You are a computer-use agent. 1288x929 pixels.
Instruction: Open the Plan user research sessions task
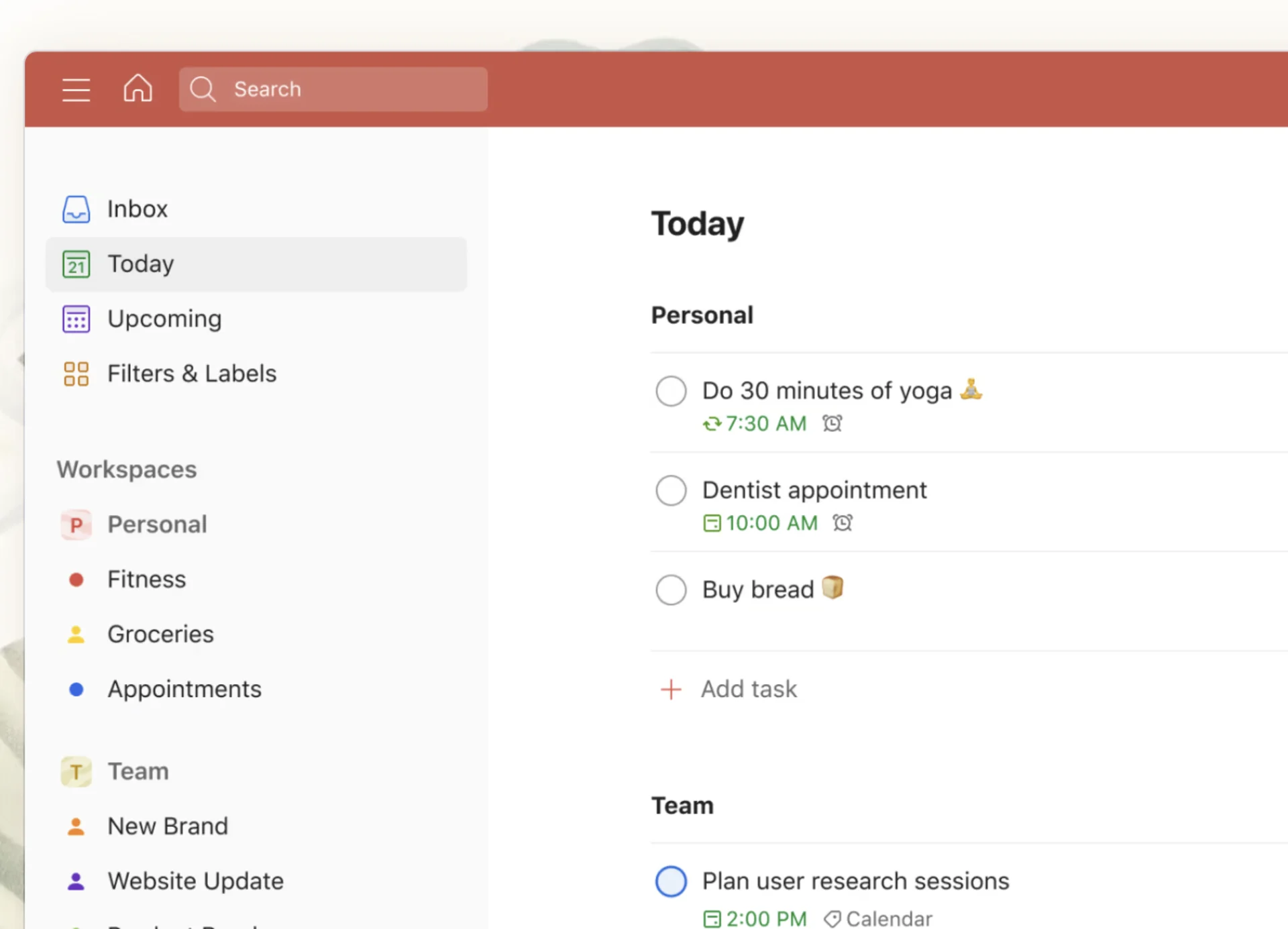855,881
